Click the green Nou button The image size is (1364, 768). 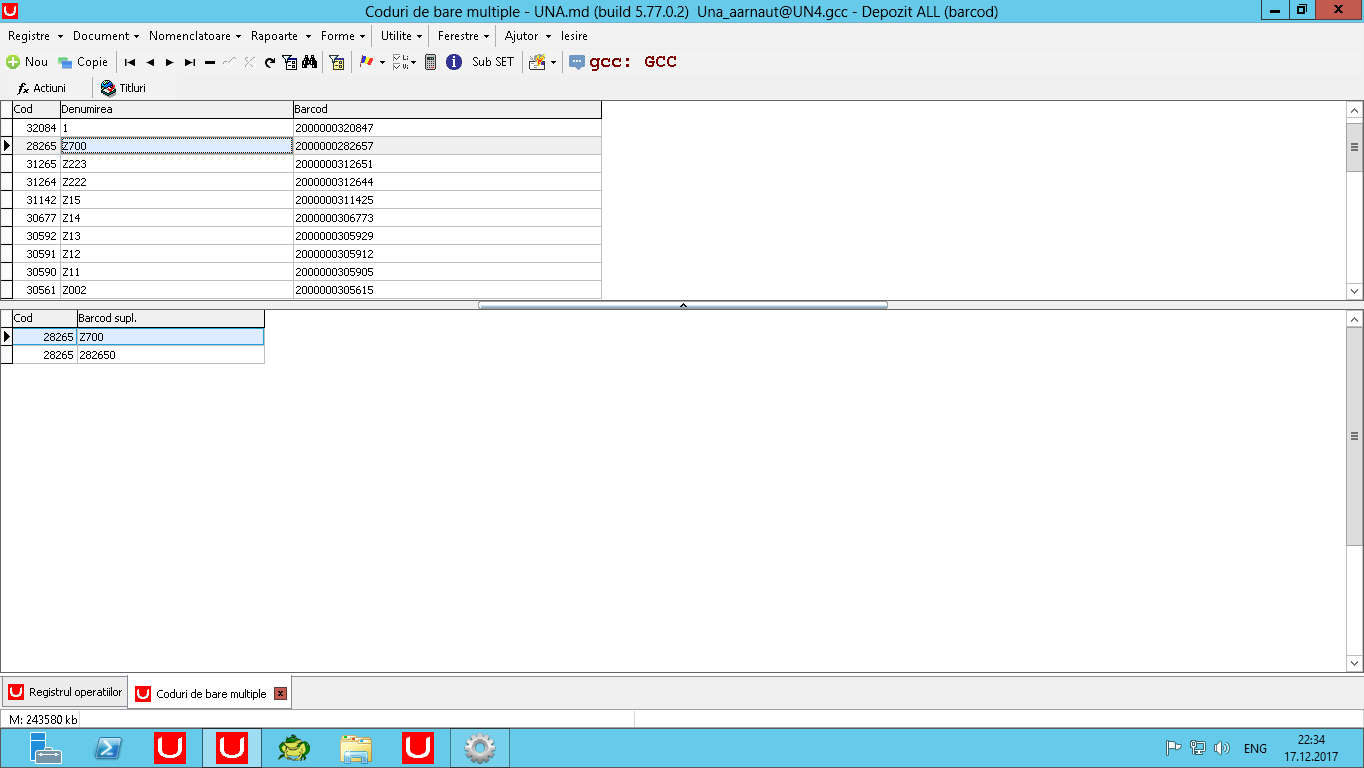point(27,62)
